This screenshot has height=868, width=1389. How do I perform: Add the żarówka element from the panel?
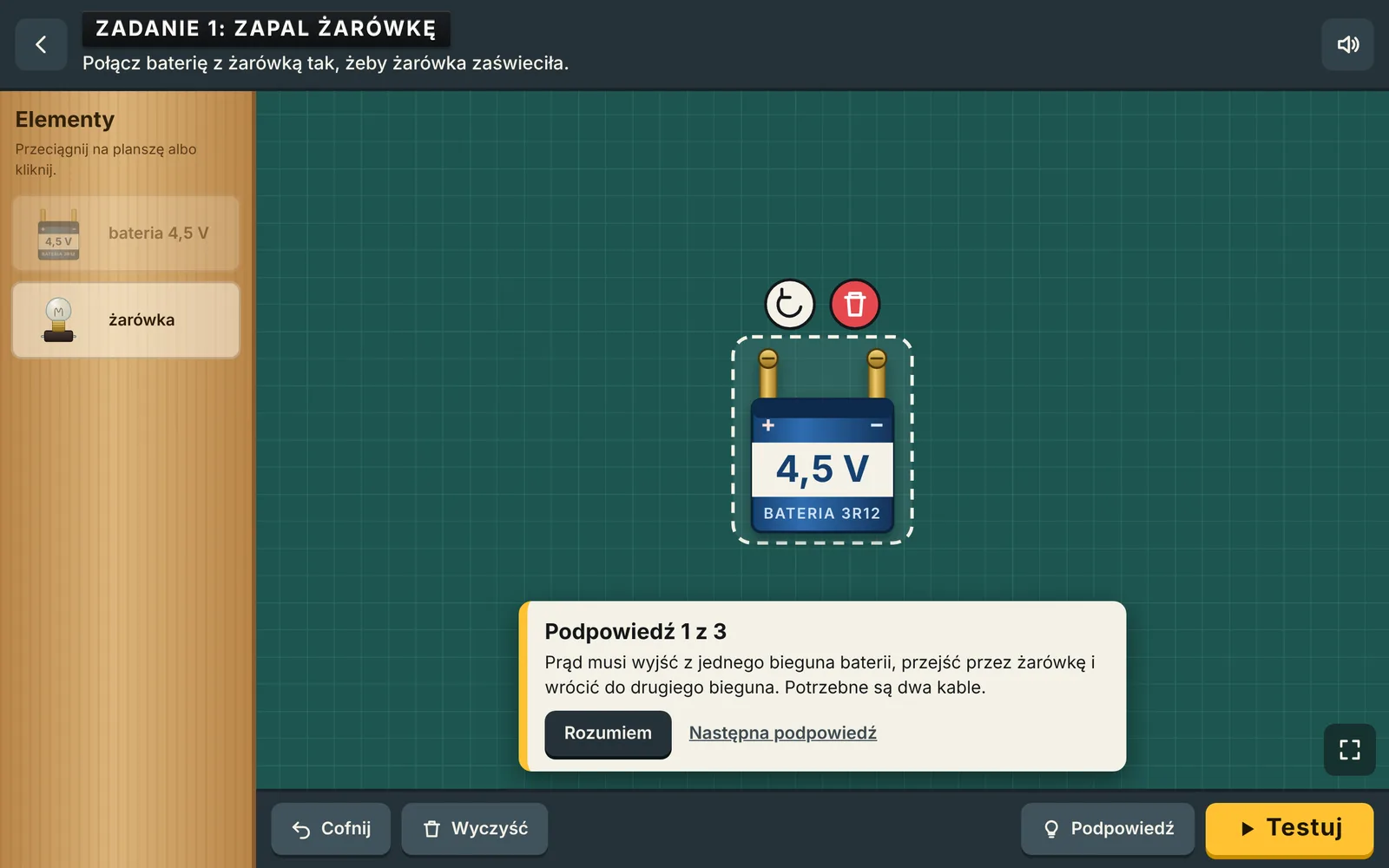(x=126, y=320)
